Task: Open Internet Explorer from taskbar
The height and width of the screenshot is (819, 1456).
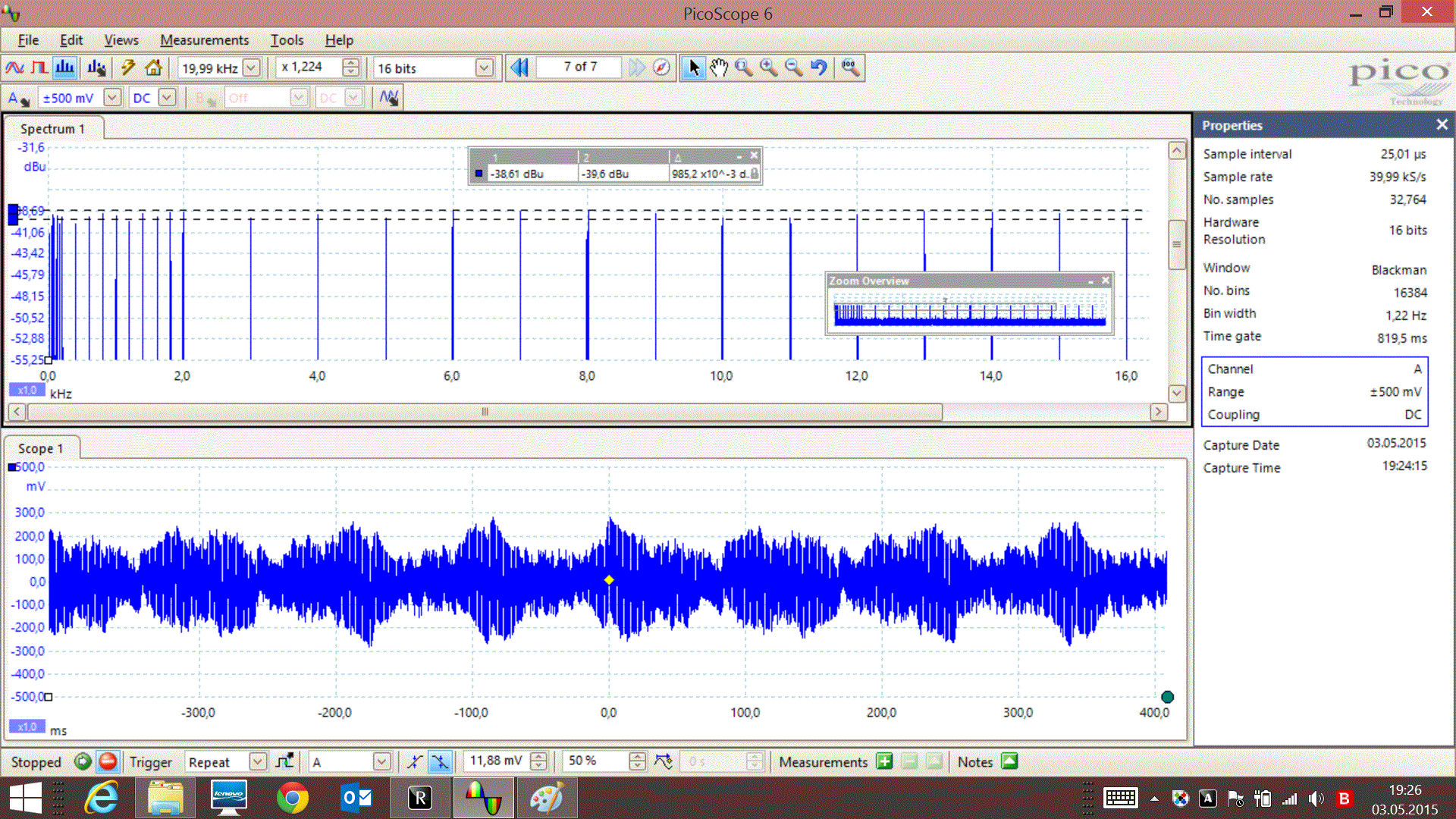Action: click(102, 798)
